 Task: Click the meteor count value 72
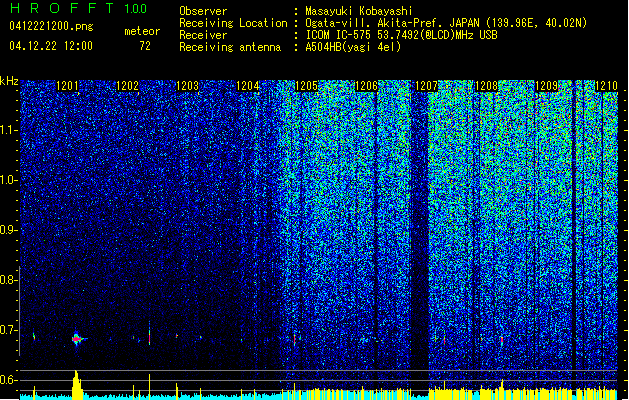(145, 46)
